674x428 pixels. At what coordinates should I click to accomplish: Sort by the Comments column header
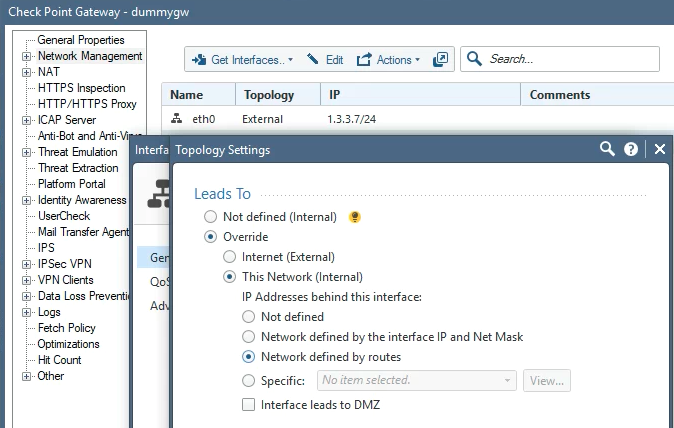pos(597,95)
